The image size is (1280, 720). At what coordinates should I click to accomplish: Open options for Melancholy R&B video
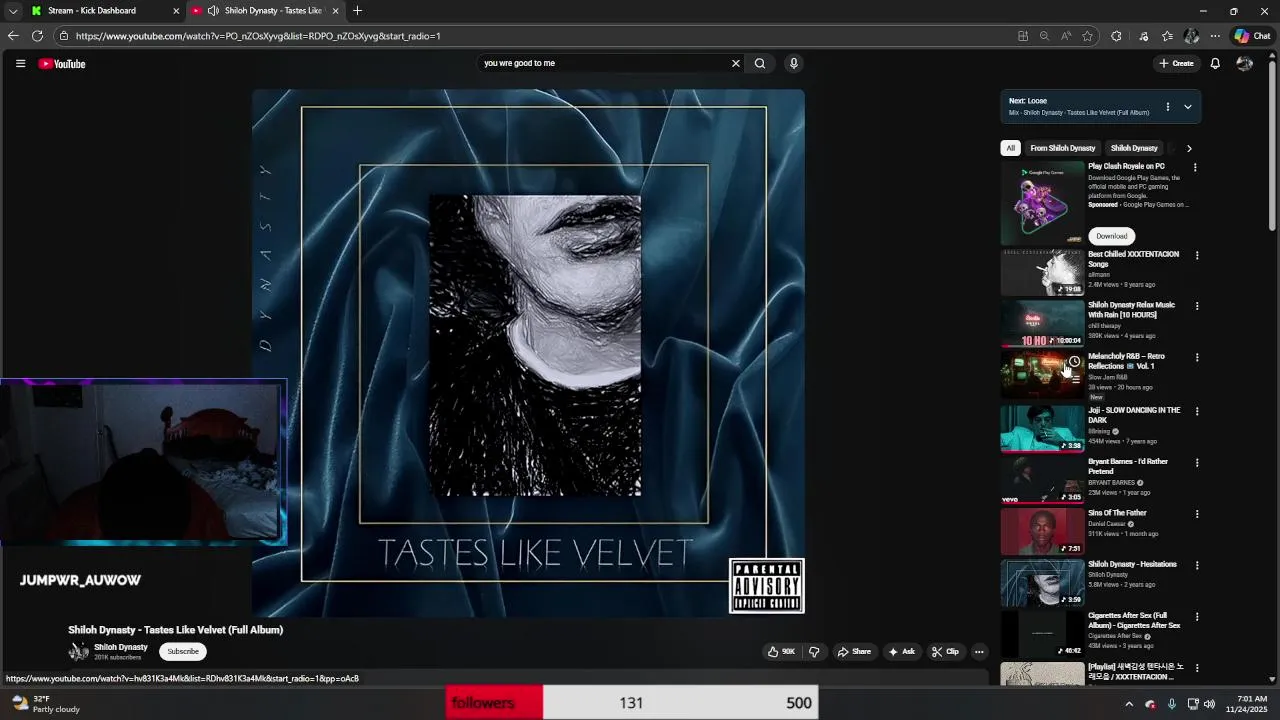1196,357
